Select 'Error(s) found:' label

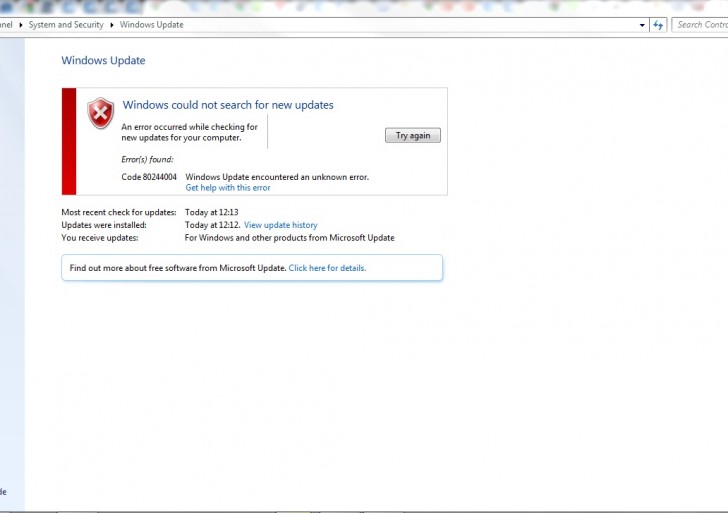[147, 159]
